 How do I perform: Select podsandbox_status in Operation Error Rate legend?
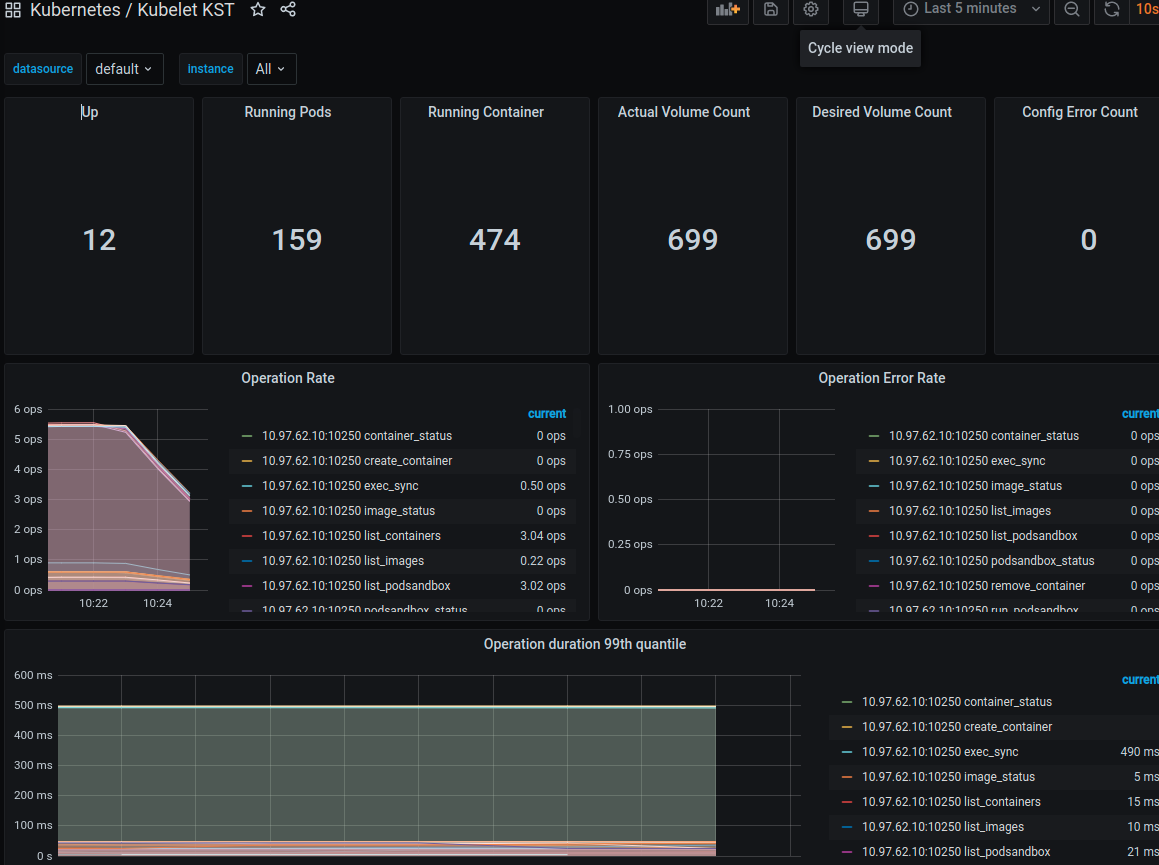point(991,561)
